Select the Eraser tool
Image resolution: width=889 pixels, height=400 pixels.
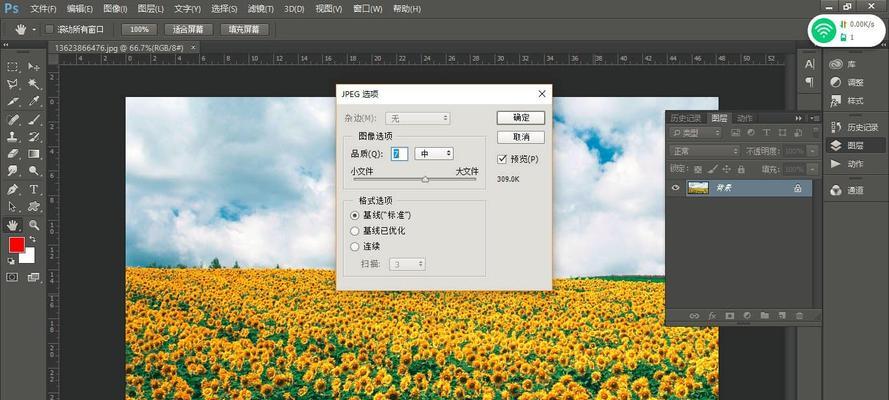[12, 154]
